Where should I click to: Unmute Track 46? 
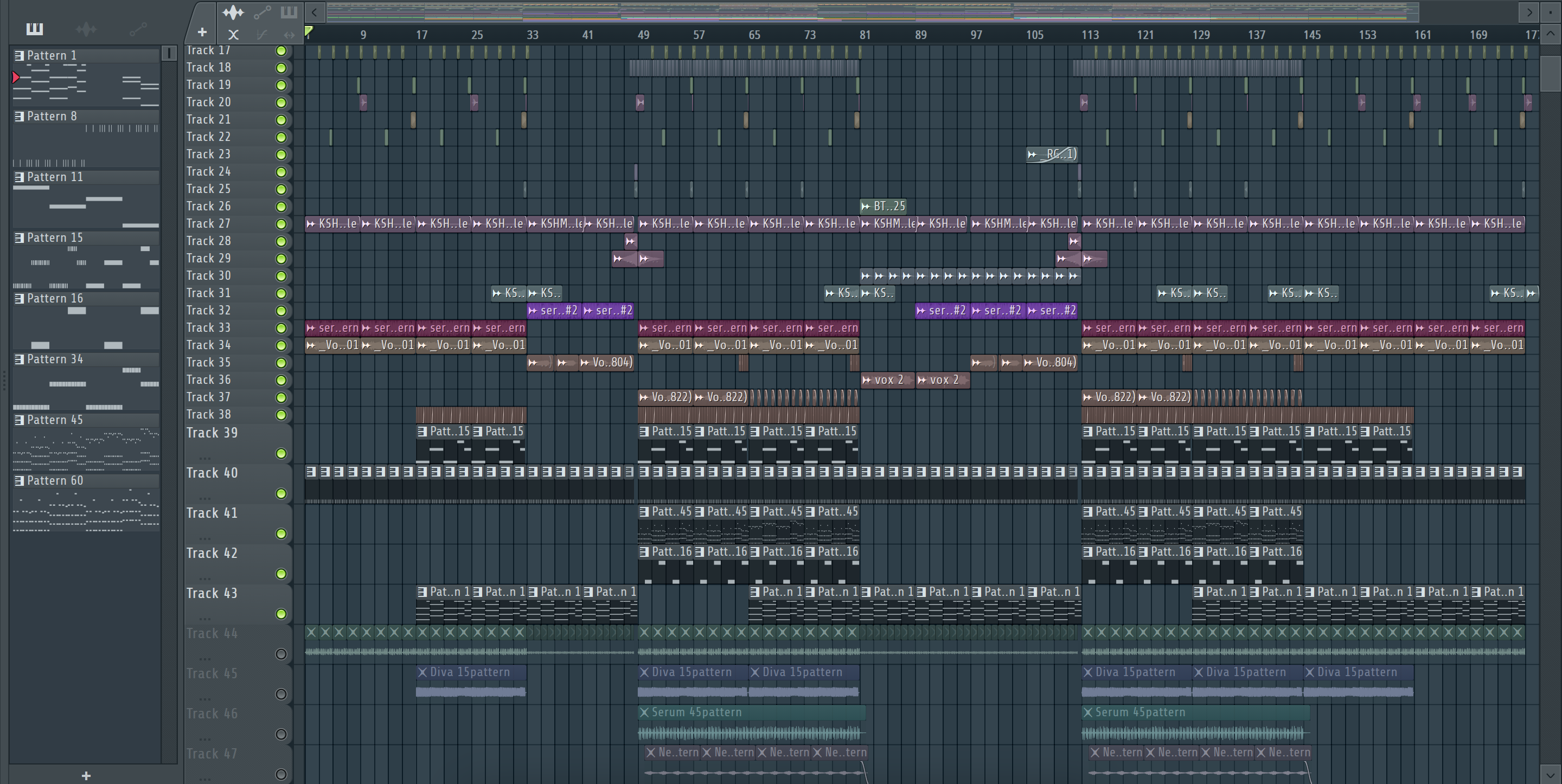coord(281,734)
